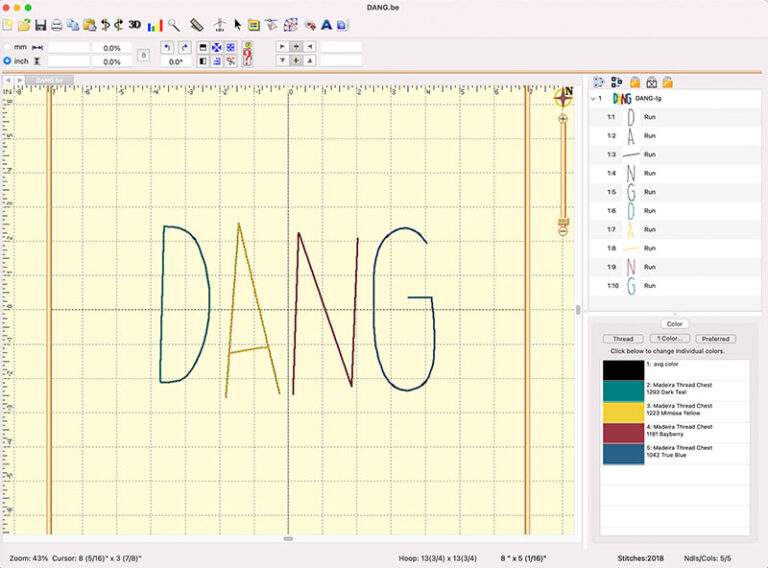Toggle the aspect ratio lock button

coord(143,55)
